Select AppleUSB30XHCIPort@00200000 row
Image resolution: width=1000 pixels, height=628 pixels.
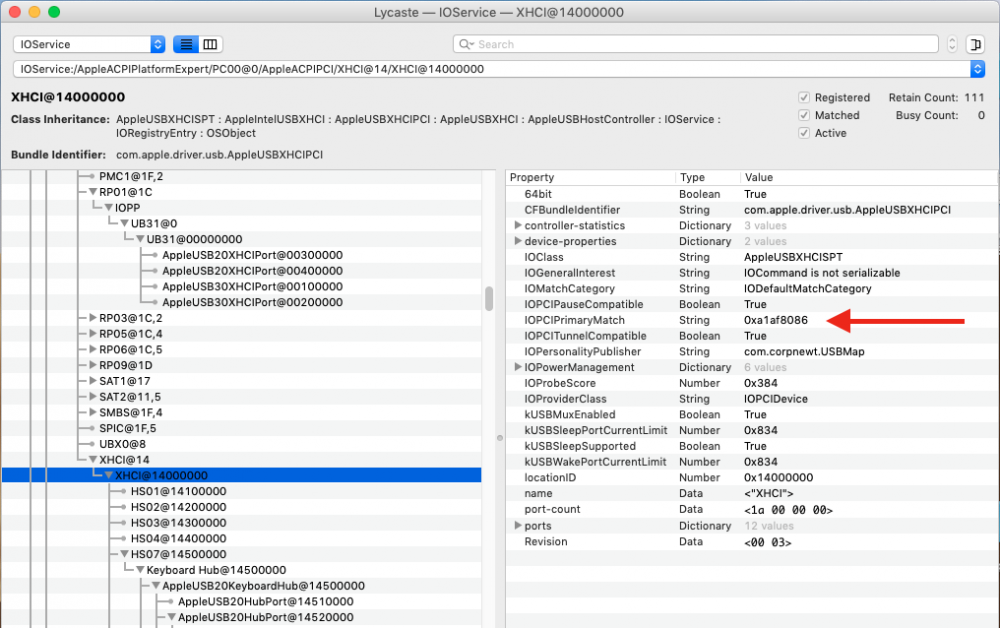(x=242, y=302)
